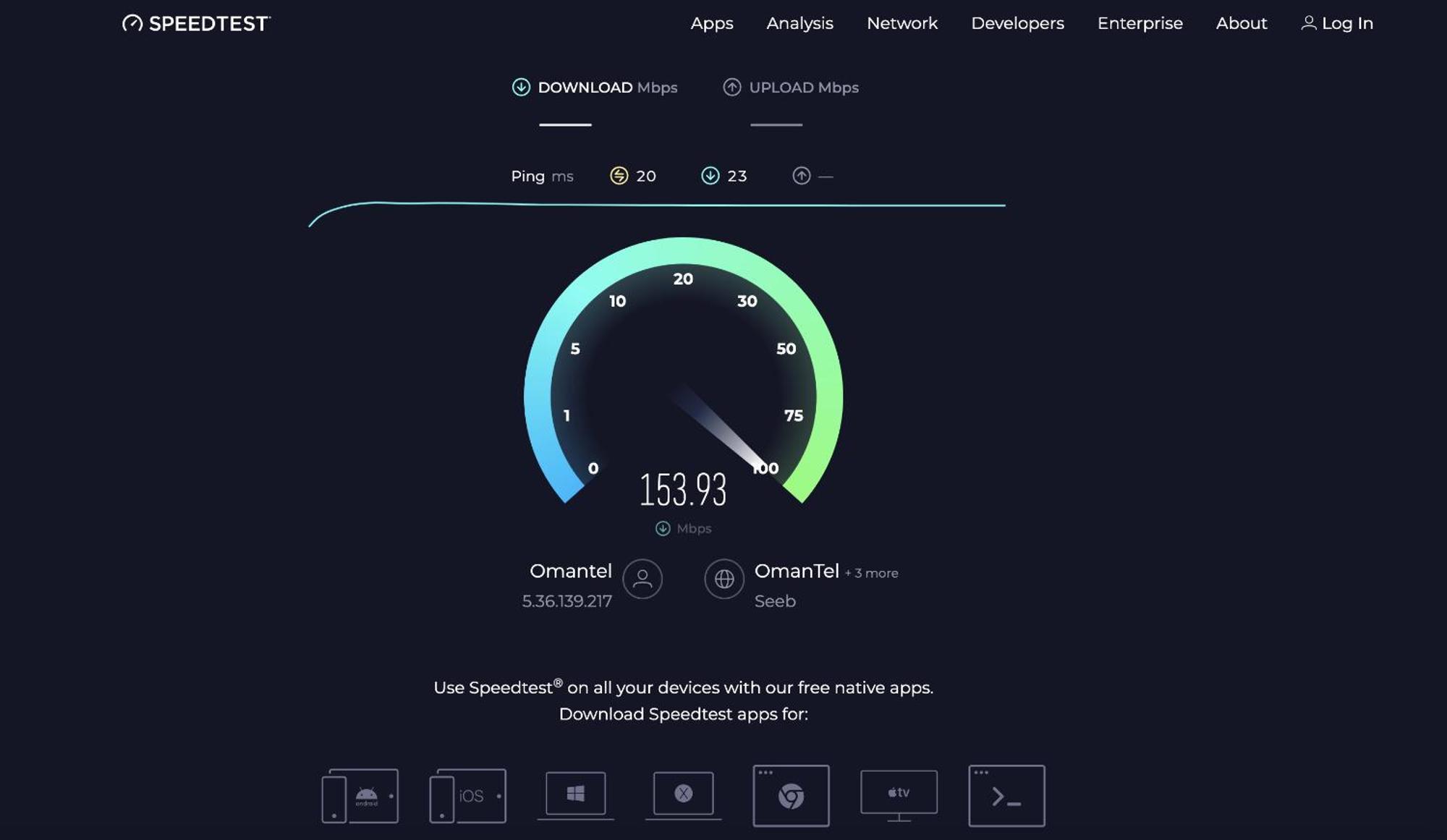1447x840 pixels.
Task: Open the CLI app download icon
Action: click(x=1006, y=795)
